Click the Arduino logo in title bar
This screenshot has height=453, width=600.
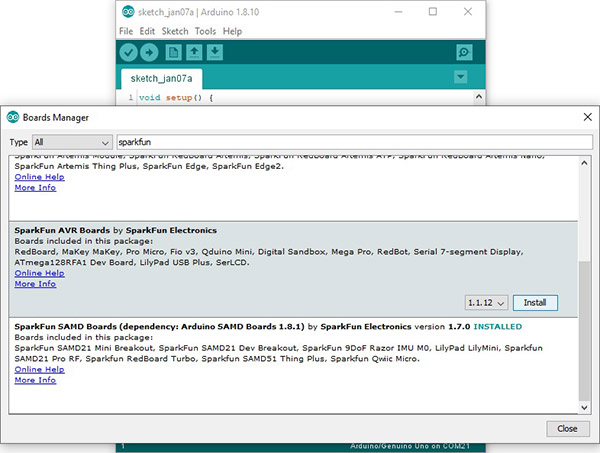point(128,12)
